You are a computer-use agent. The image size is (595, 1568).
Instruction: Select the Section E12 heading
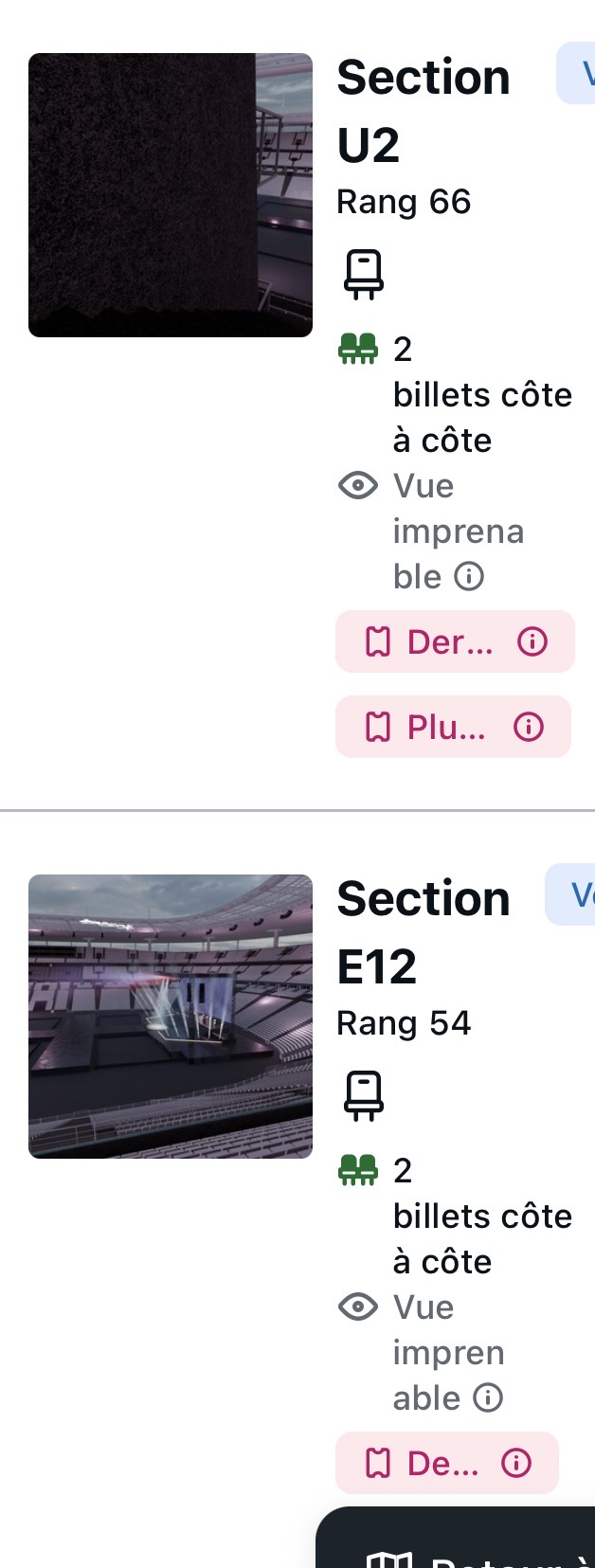click(424, 932)
